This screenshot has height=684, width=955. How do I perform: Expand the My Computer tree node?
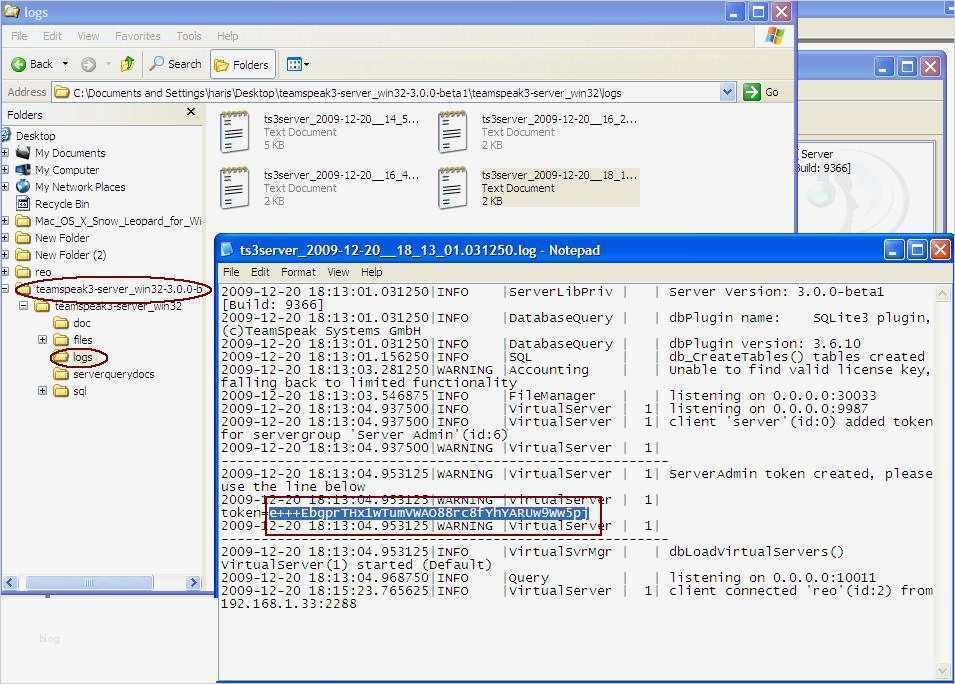(4, 170)
